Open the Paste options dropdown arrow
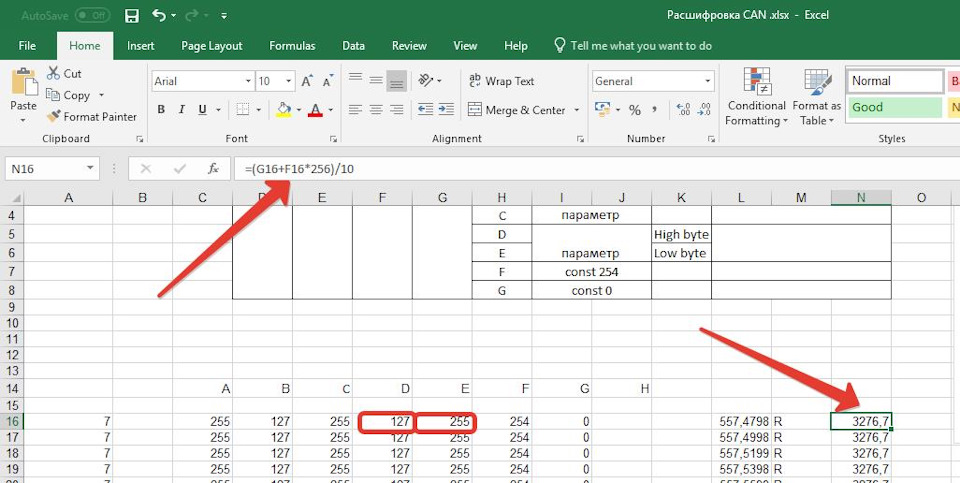Screen dimensions: 960x483 (23, 120)
